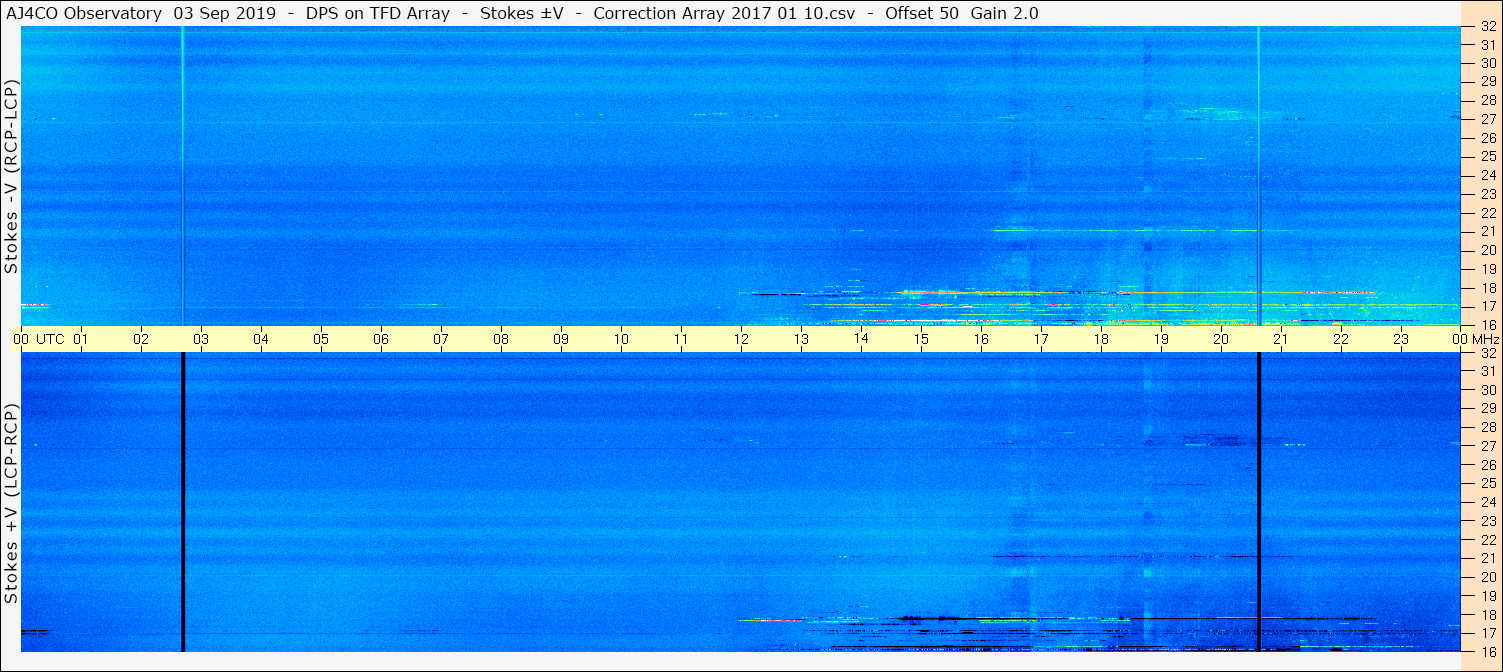The image size is (1503, 672).
Task: Click the 25 MHz label of the upper panel
Action: 1488,156
